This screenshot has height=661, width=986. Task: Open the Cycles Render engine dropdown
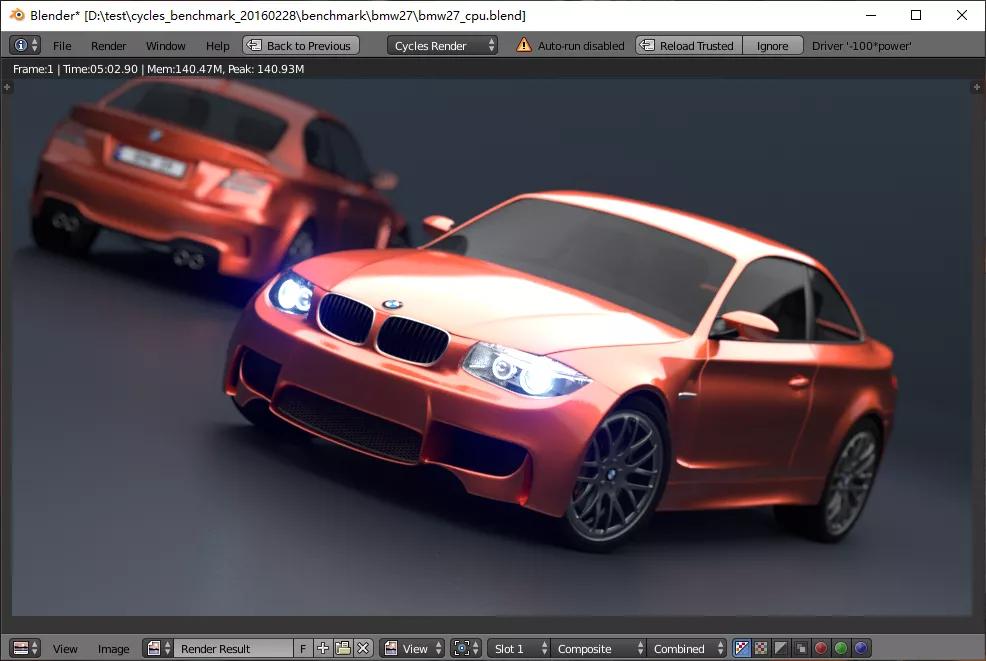[442, 45]
